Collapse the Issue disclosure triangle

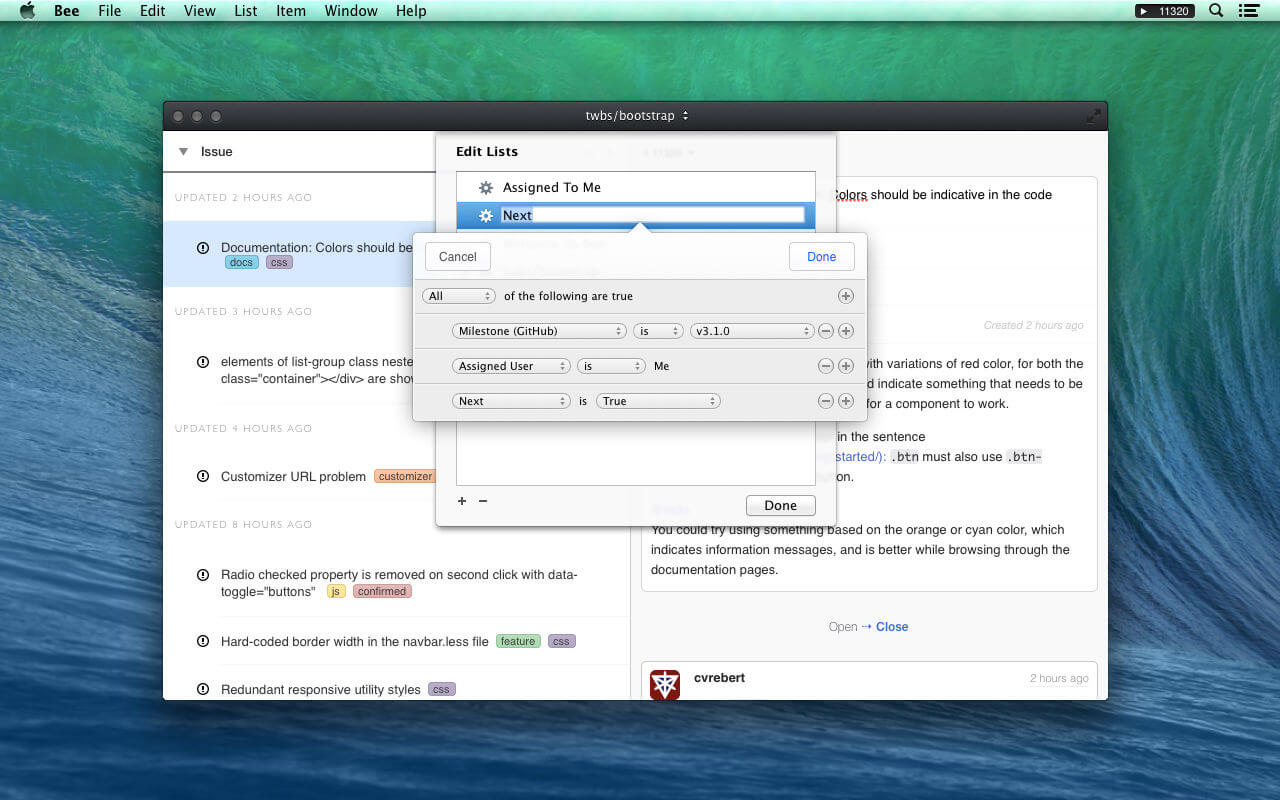[183, 152]
